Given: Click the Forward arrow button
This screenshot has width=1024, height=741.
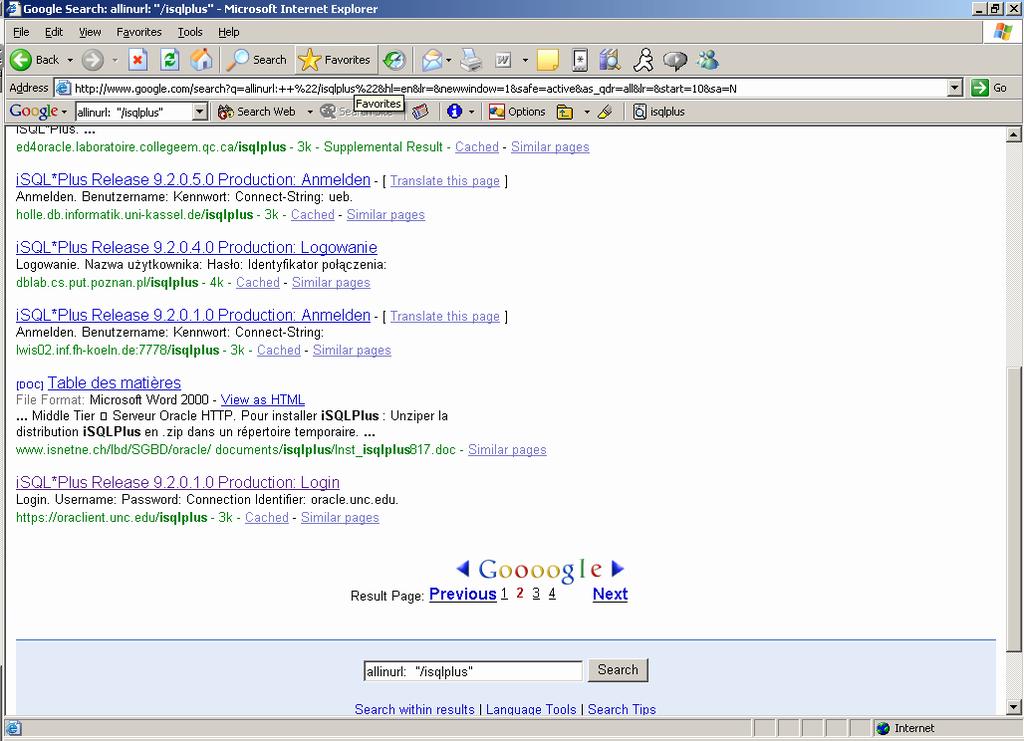Looking at the screenshot, I should (93, 60).
